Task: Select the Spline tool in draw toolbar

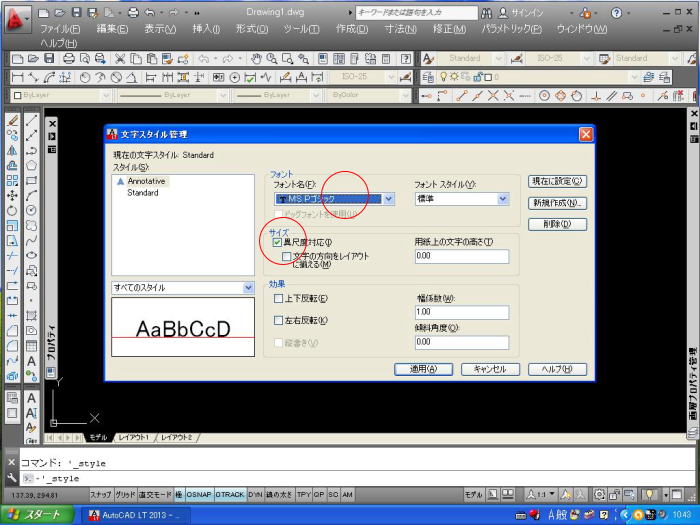Action: click(31, 241)
